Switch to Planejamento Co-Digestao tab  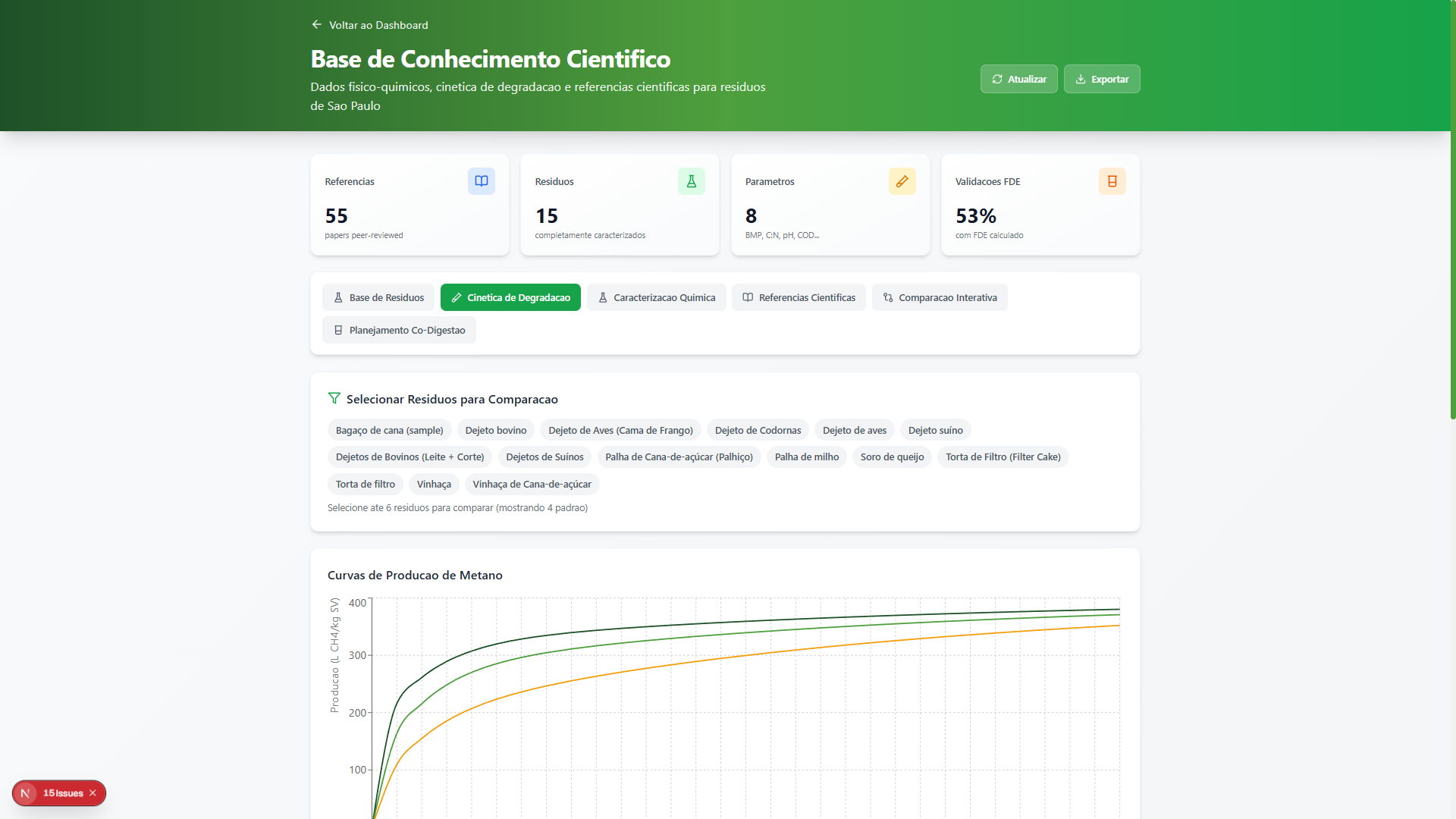(399, 330)
